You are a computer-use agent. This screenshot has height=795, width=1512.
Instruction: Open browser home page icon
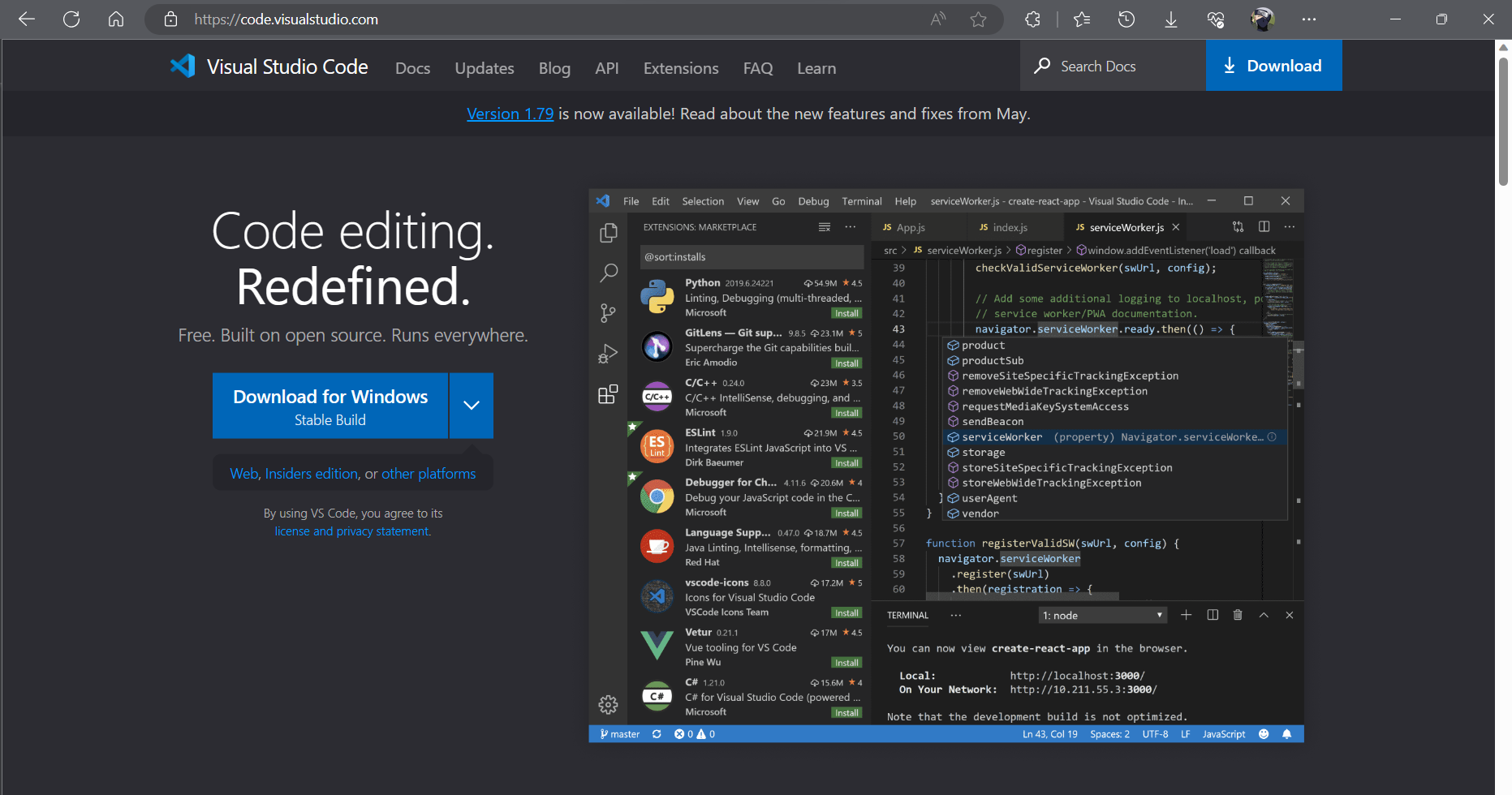coord(116,19)
